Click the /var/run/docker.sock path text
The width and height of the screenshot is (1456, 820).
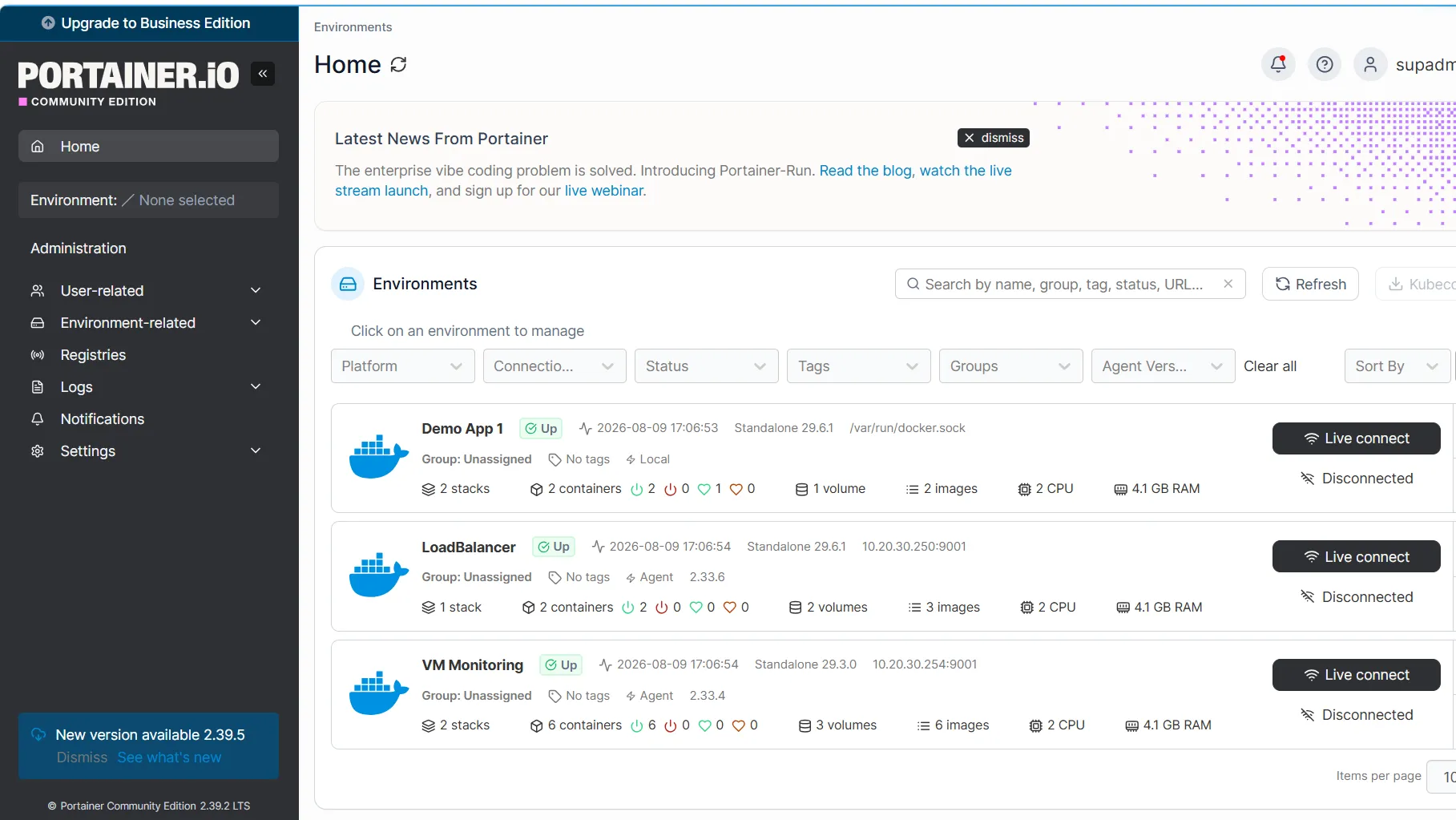[x=907, y=428]
